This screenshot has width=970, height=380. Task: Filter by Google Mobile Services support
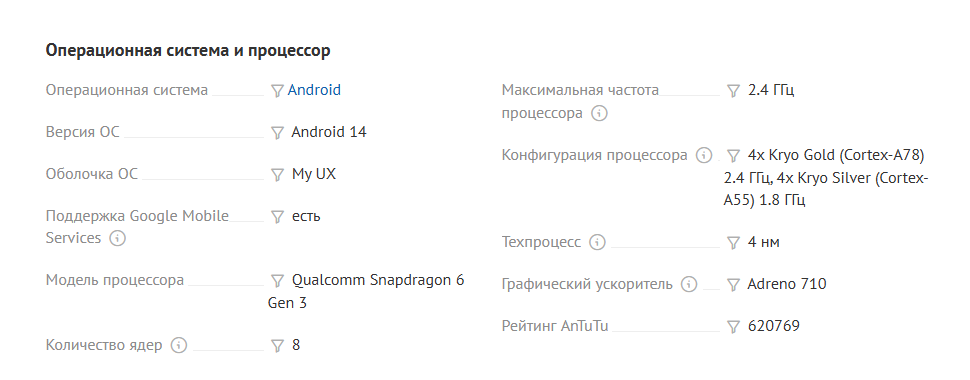click(278, 217)
